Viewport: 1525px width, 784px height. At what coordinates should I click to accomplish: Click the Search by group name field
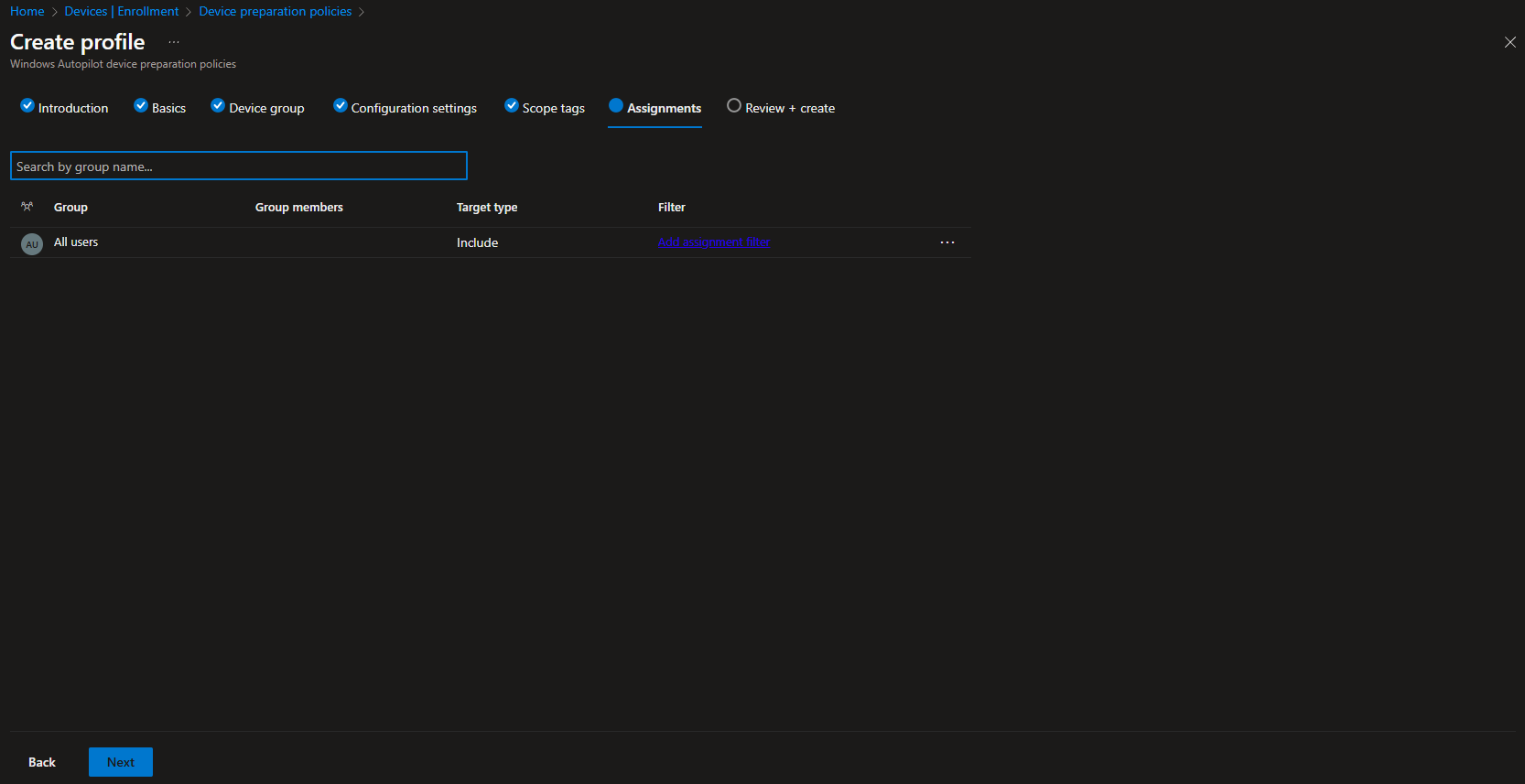[239, 166]
